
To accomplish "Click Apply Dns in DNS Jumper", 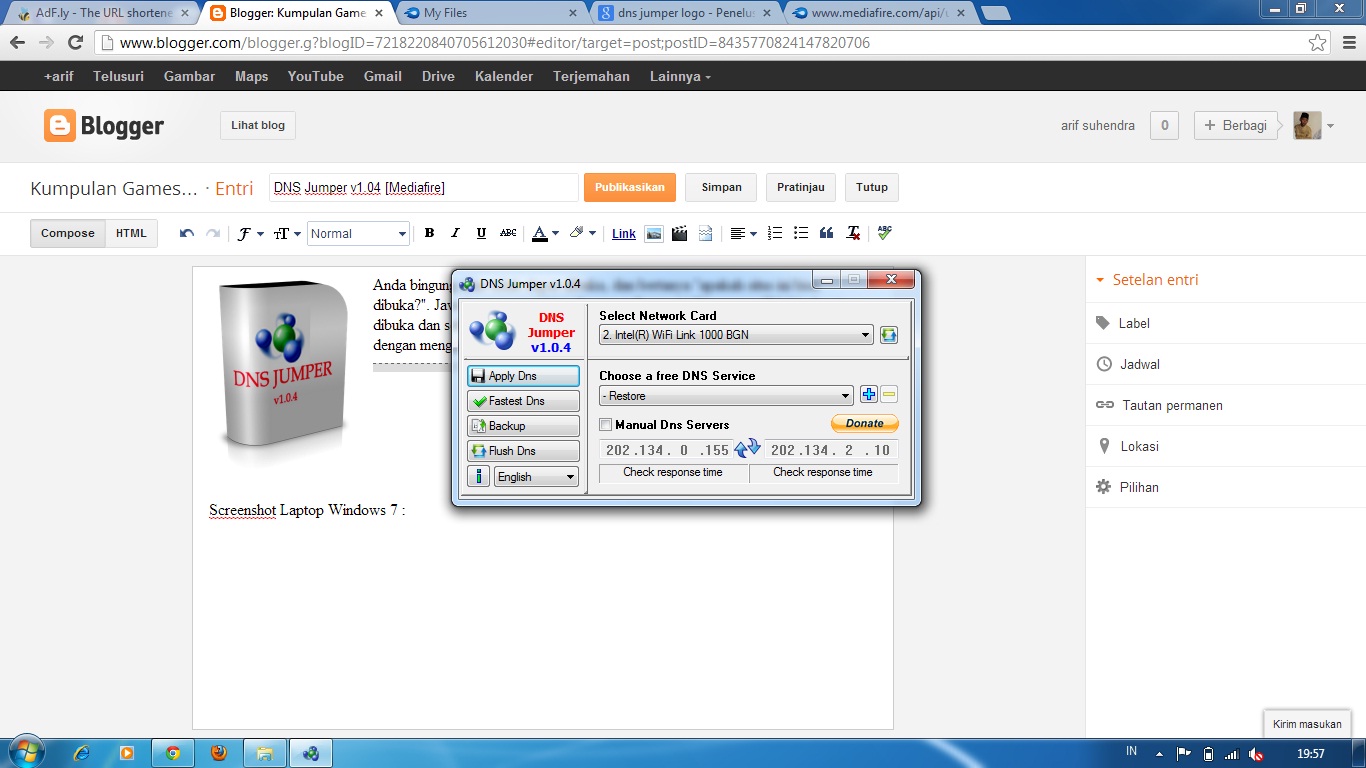I will 523,376.
